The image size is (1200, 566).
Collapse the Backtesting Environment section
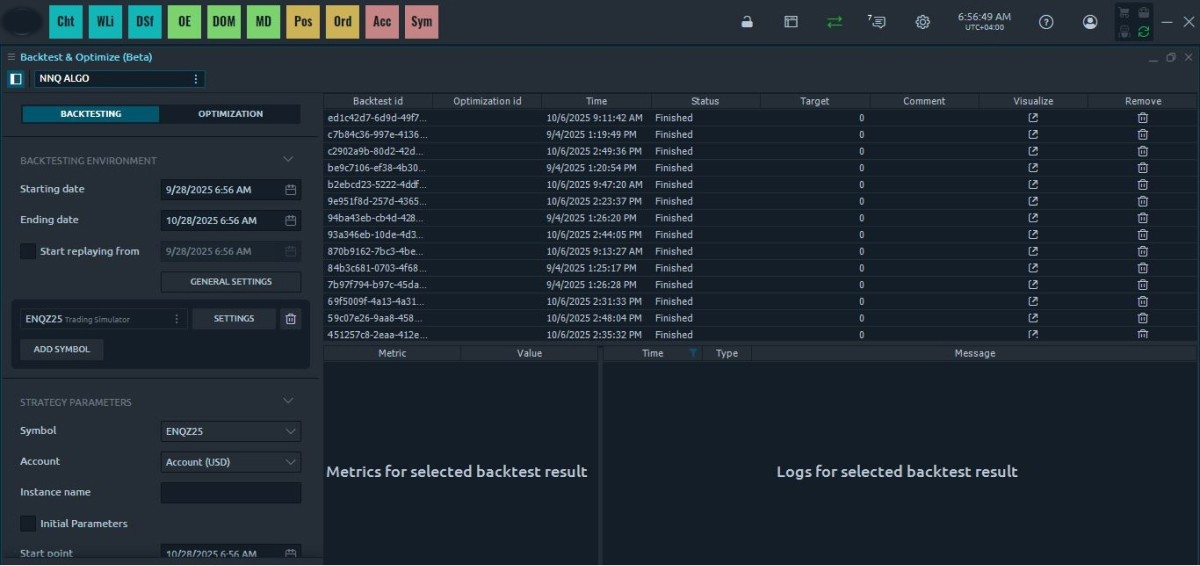point(288,160)
